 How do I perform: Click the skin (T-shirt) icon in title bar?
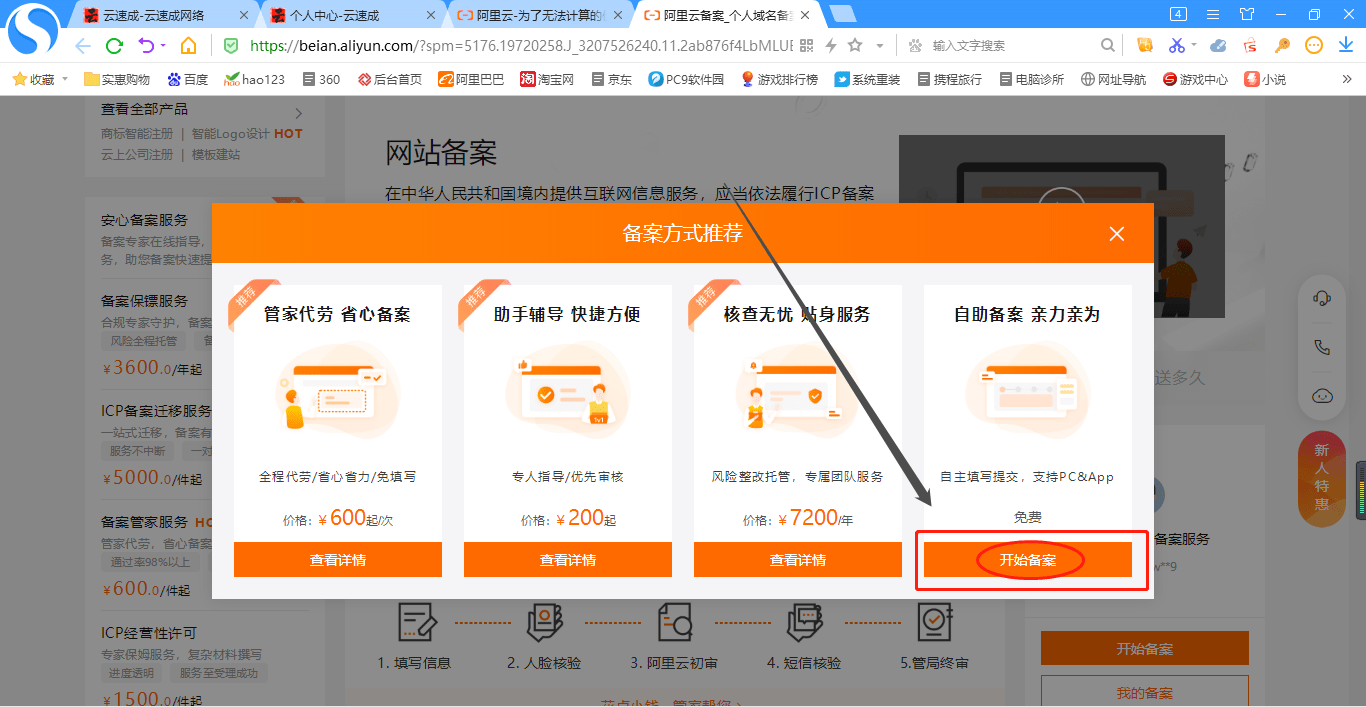1246,14
